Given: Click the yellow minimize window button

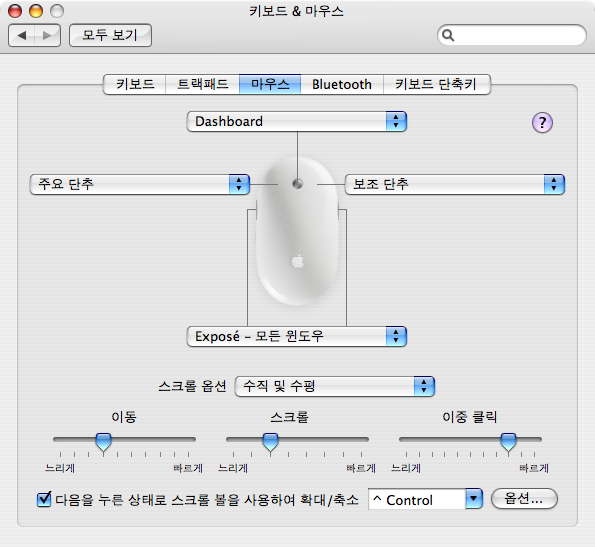Looking at the screenshot, I should (x=36, y=11).
